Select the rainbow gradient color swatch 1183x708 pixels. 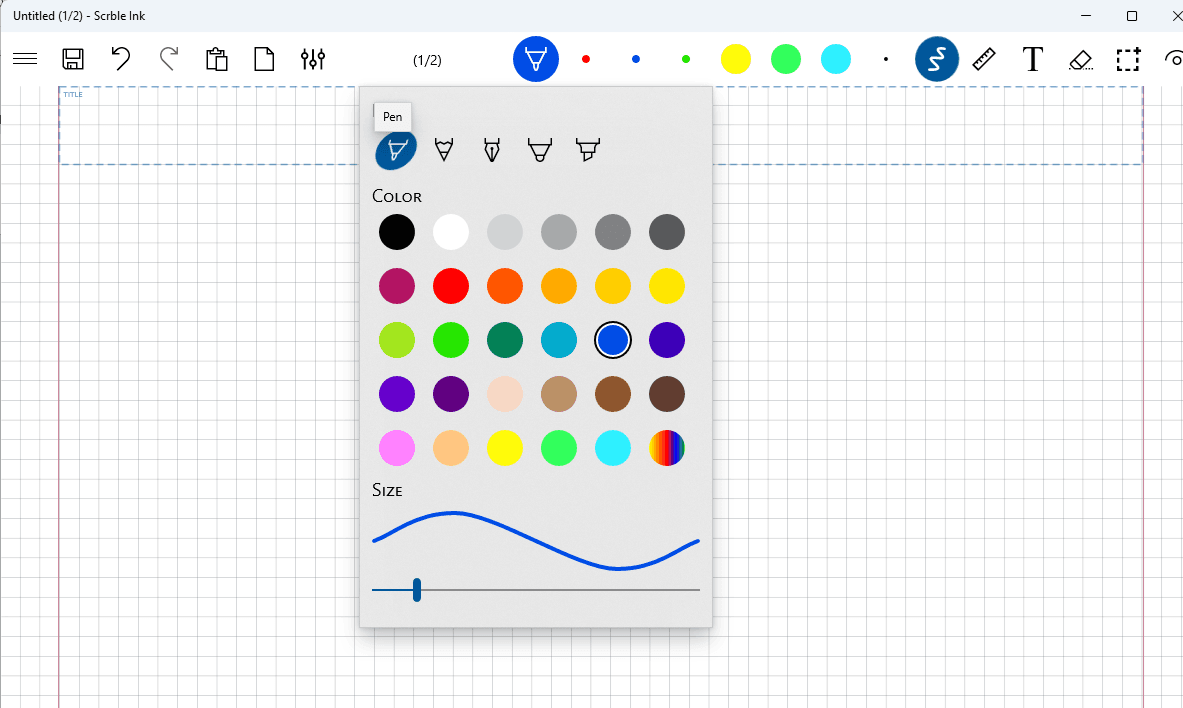coord(667,447)
